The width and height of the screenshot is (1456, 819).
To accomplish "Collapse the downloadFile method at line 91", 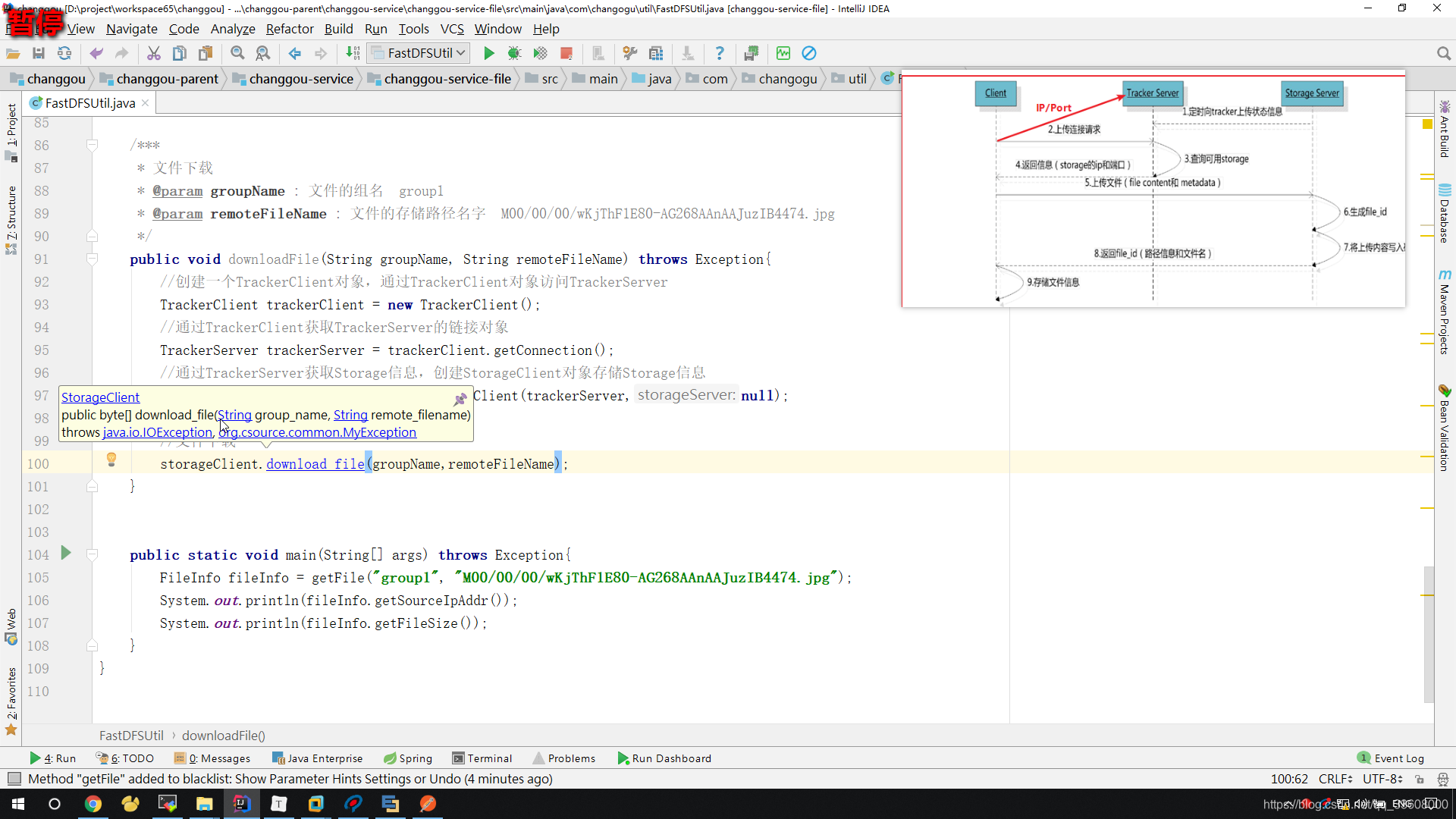I will point(92,259).
